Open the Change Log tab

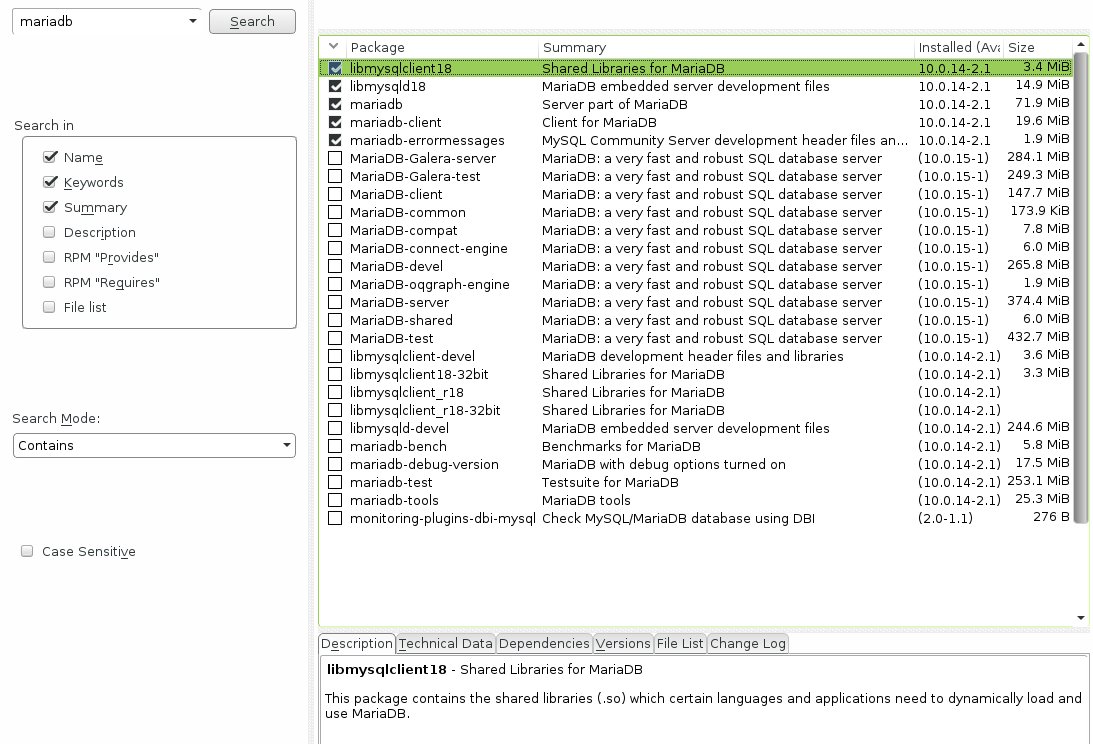tap(747, 643)
